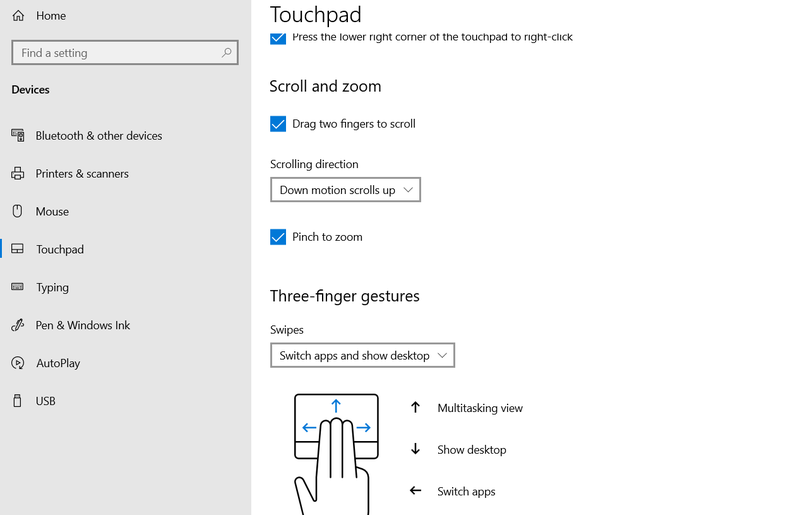The width and height of the screenshot is (800, 515).
Task: Click the Mouse icon in sidebar
Action: tap(18, 211)
